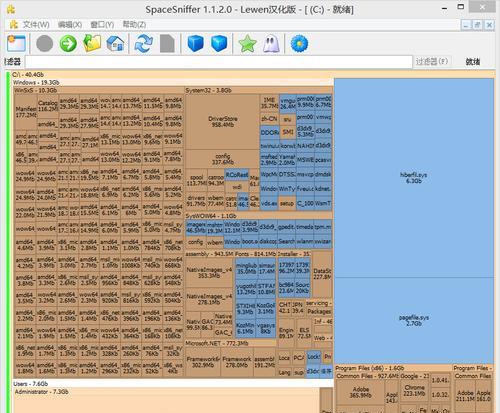
Task: Click the green star tag icon
Action: tap(247, 44)
